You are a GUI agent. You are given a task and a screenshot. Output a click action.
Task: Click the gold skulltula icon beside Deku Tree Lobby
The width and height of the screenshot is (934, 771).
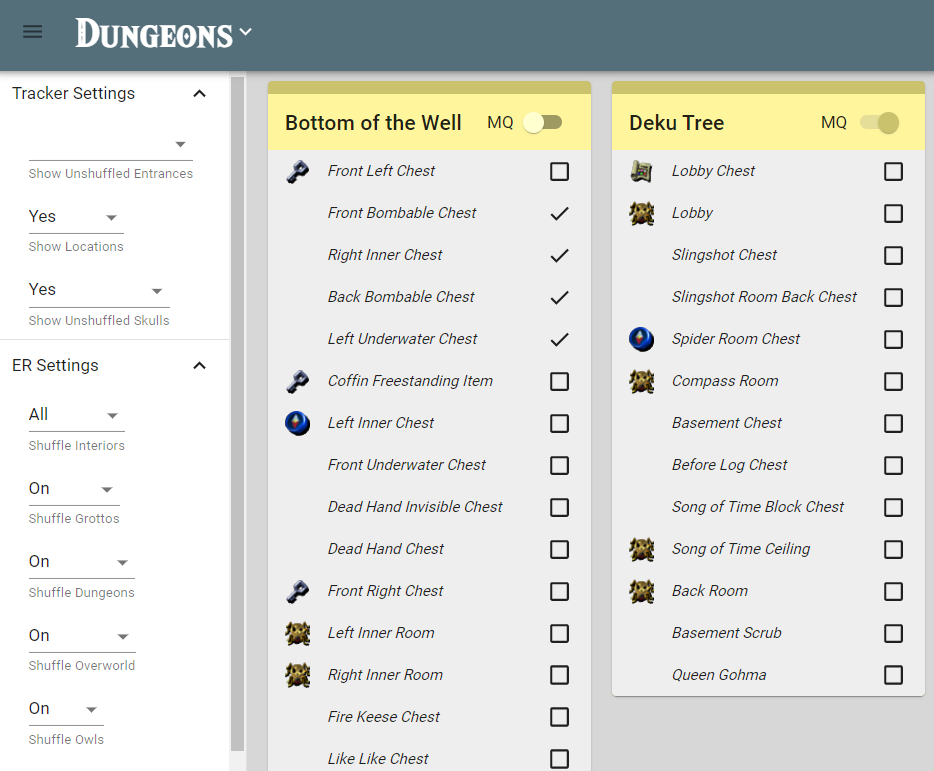[641, 214]
